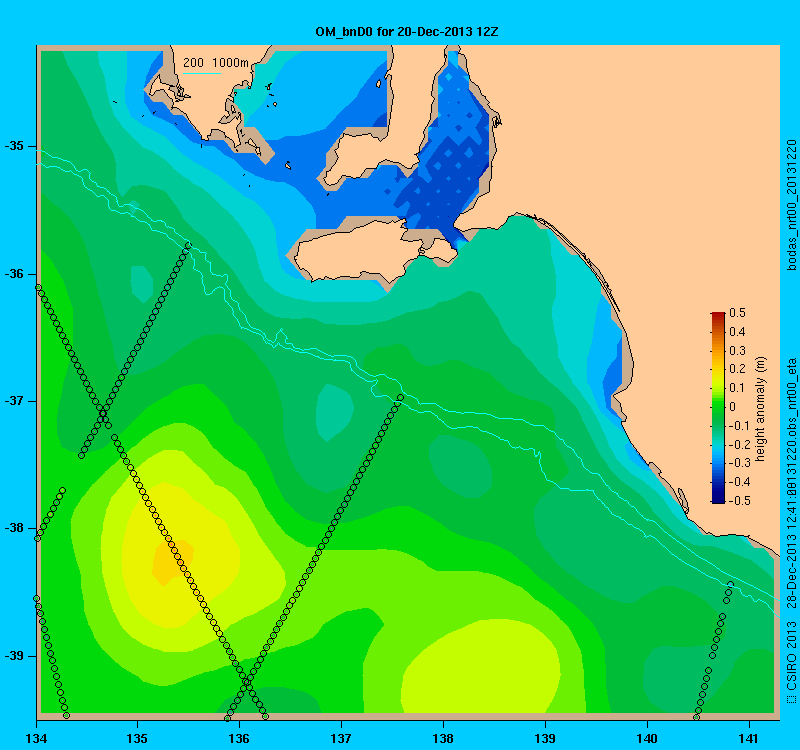Viewport: 800px width, 750px height.
Task: Click the title 'OM_bnD0 for 20-Dec-2013 12Z'
Action: click(407, 32)
